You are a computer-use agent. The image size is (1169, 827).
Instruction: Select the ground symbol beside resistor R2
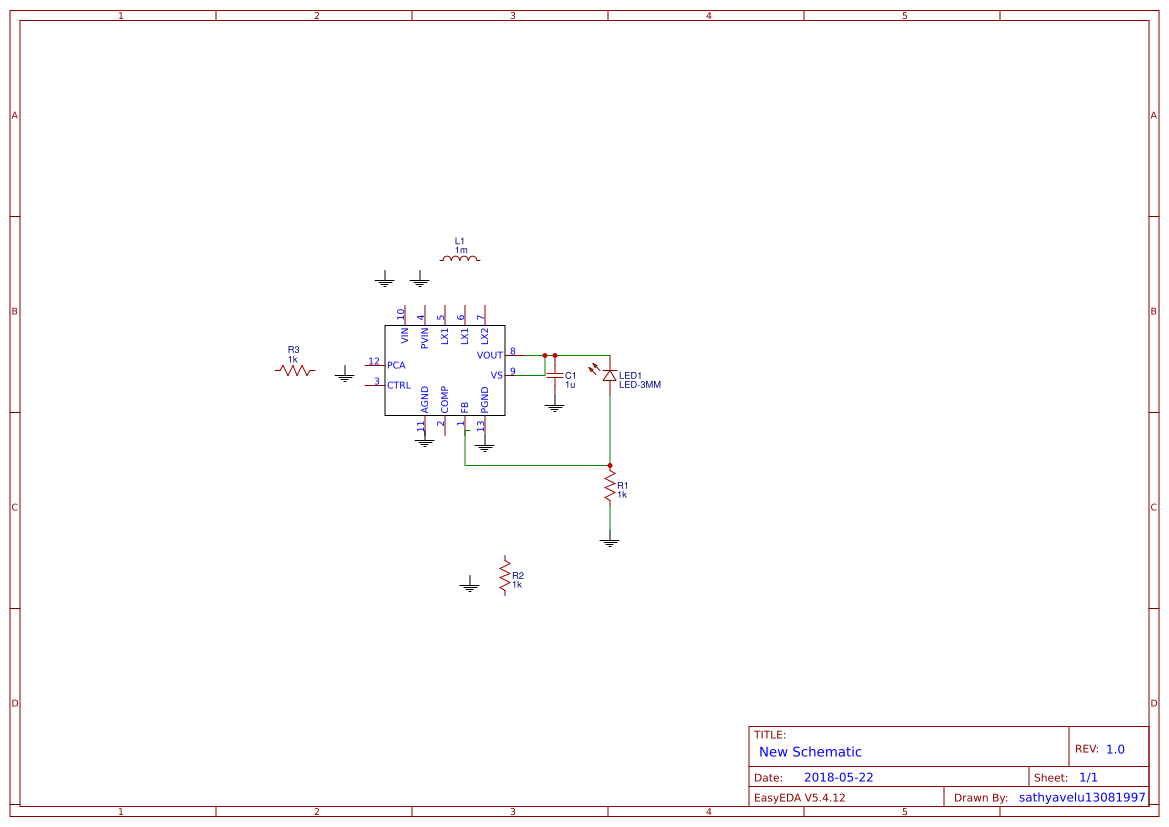tap(470, 585)
